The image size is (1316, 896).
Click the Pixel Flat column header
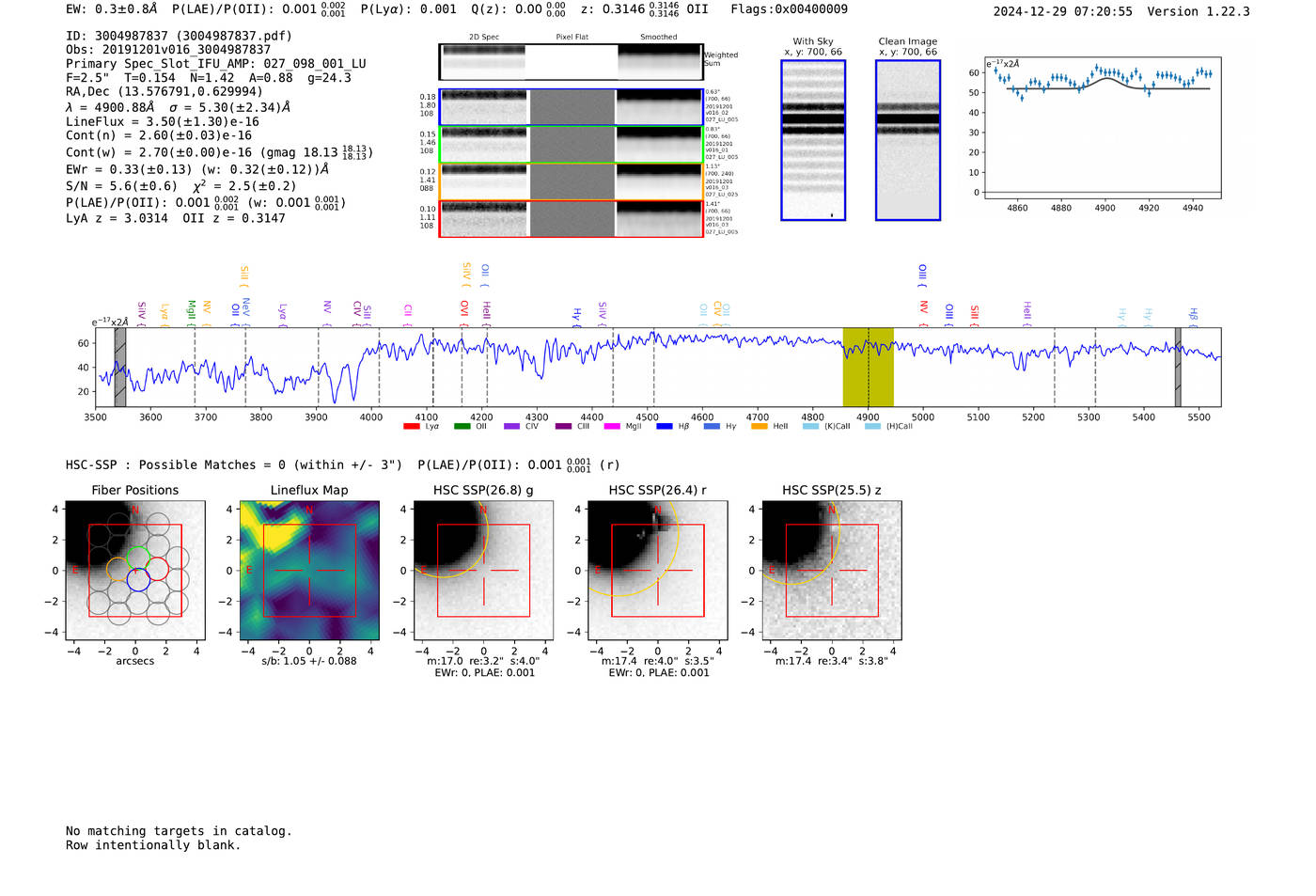coord(572,38)
